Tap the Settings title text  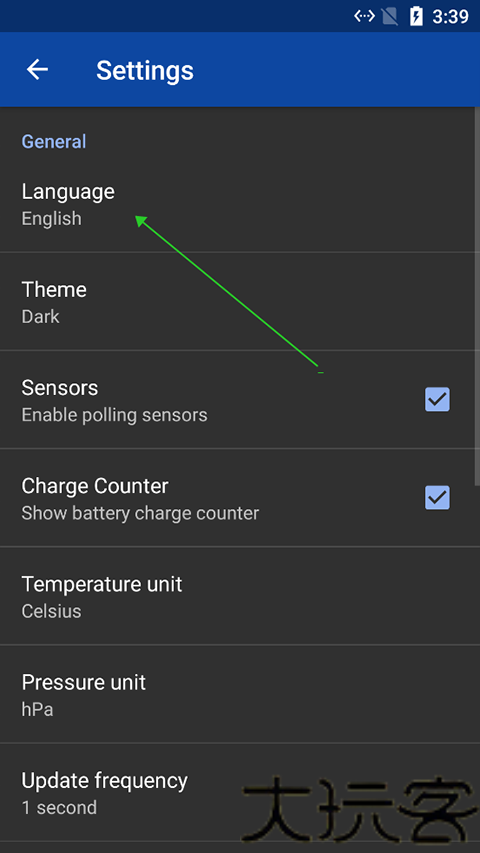pos(145,70)
